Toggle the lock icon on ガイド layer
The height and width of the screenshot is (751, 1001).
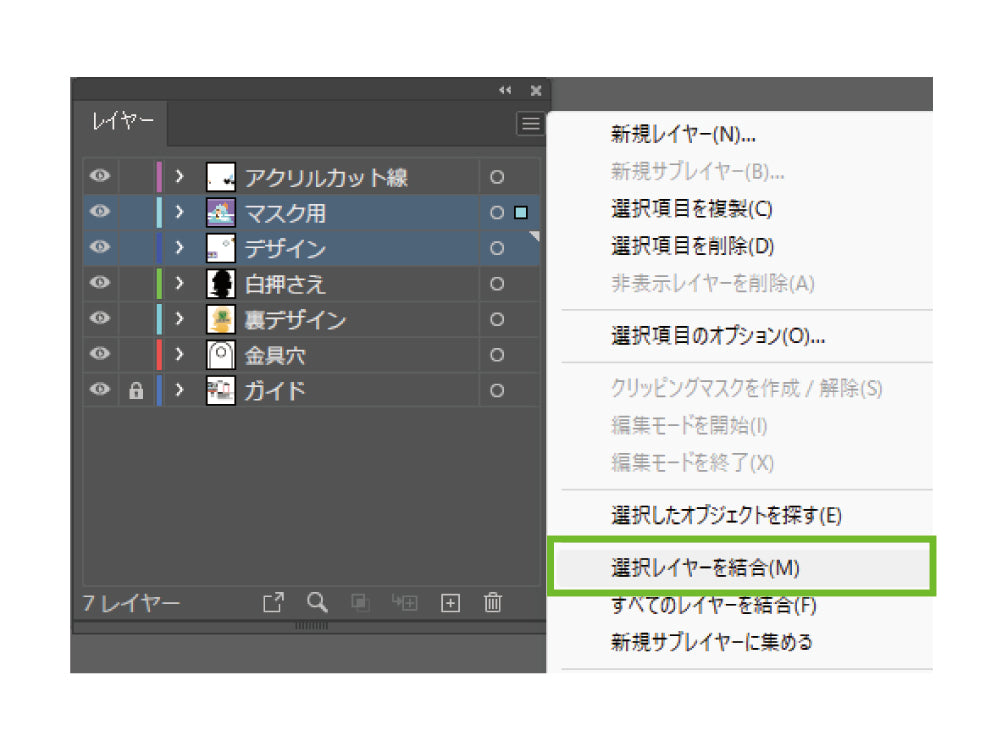coord(136,390)
